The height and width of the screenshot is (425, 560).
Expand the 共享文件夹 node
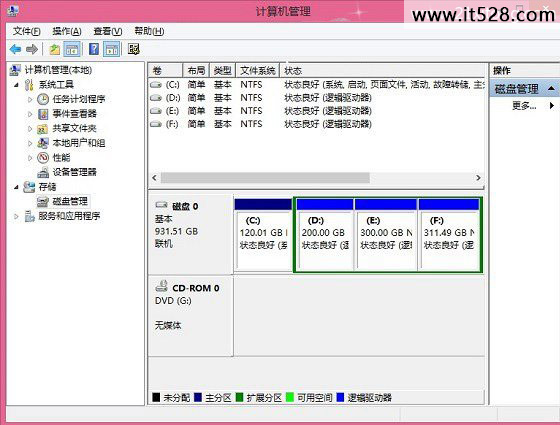(x=30, y=129)
